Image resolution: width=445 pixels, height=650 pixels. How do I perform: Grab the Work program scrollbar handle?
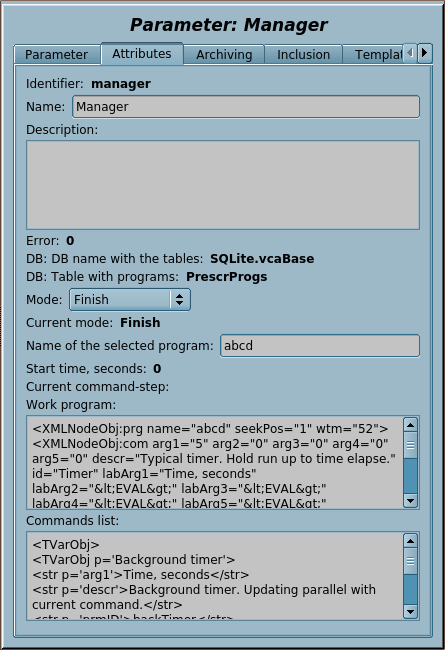tap(410, 446)
